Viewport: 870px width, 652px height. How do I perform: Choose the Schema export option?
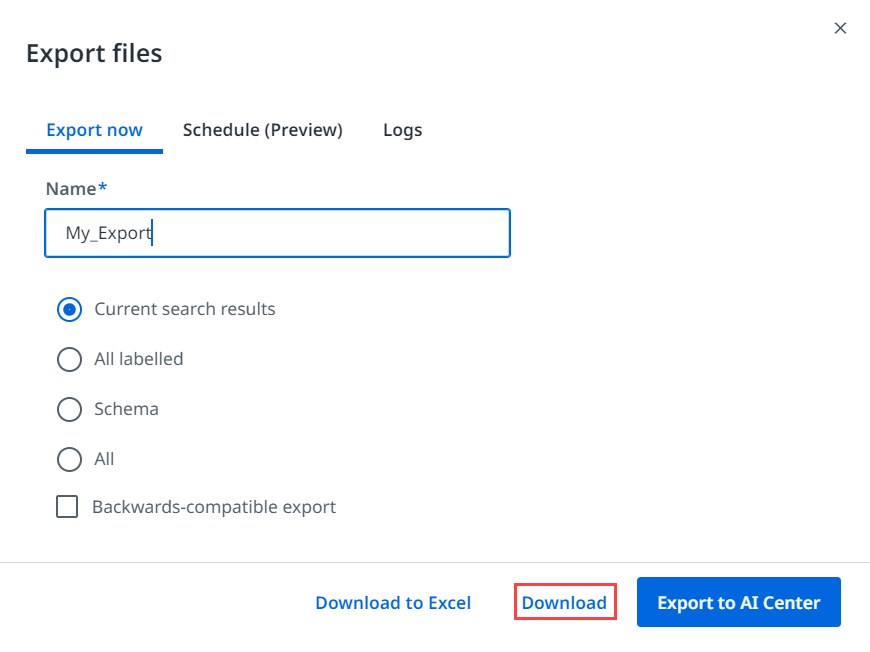[69, 409]
